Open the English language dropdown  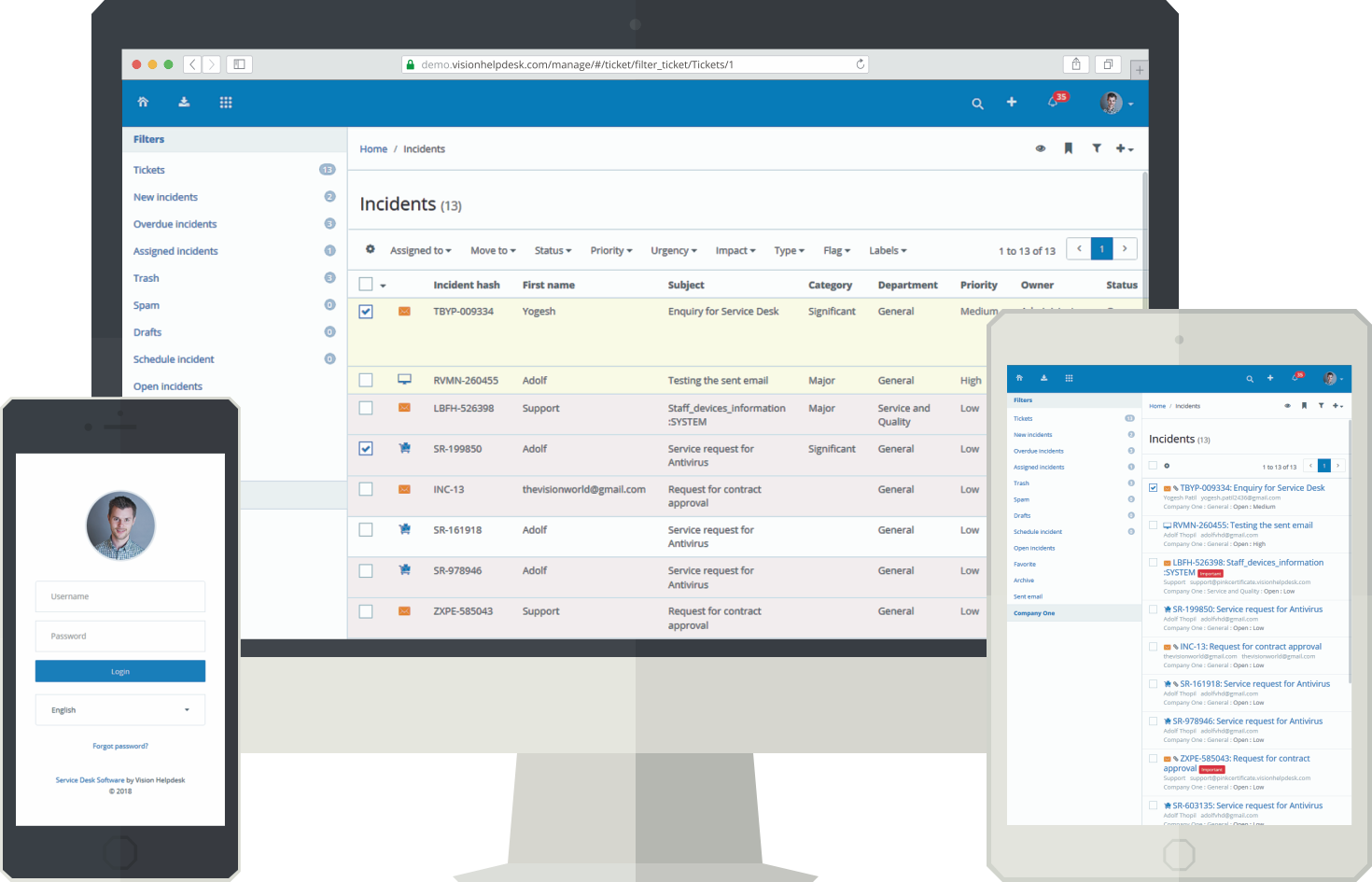click(x=120, y=710)
